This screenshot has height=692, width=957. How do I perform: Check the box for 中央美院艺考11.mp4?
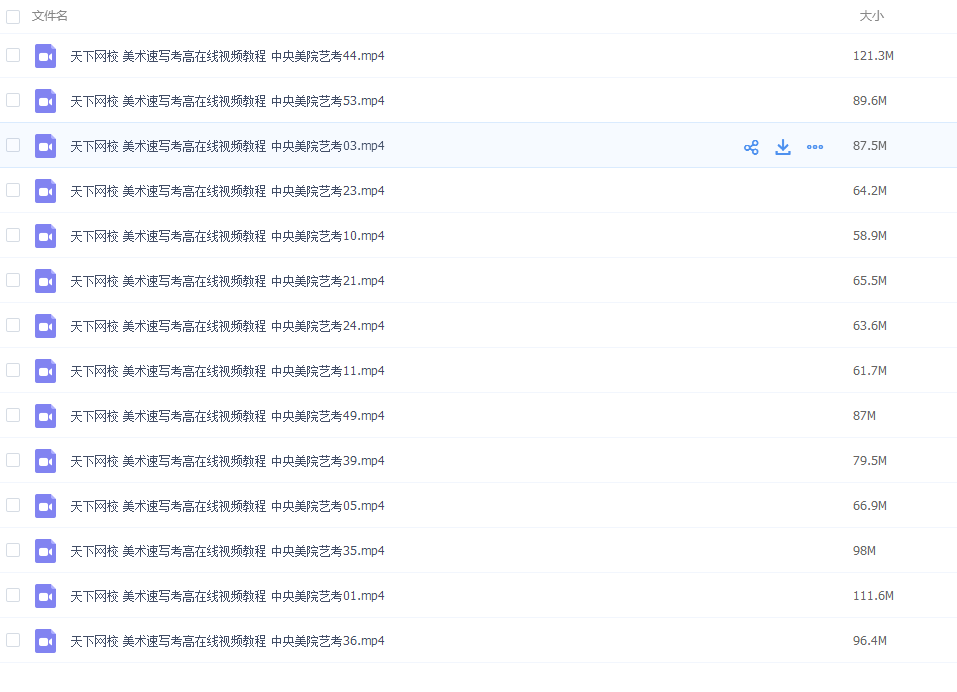[13, 370]
